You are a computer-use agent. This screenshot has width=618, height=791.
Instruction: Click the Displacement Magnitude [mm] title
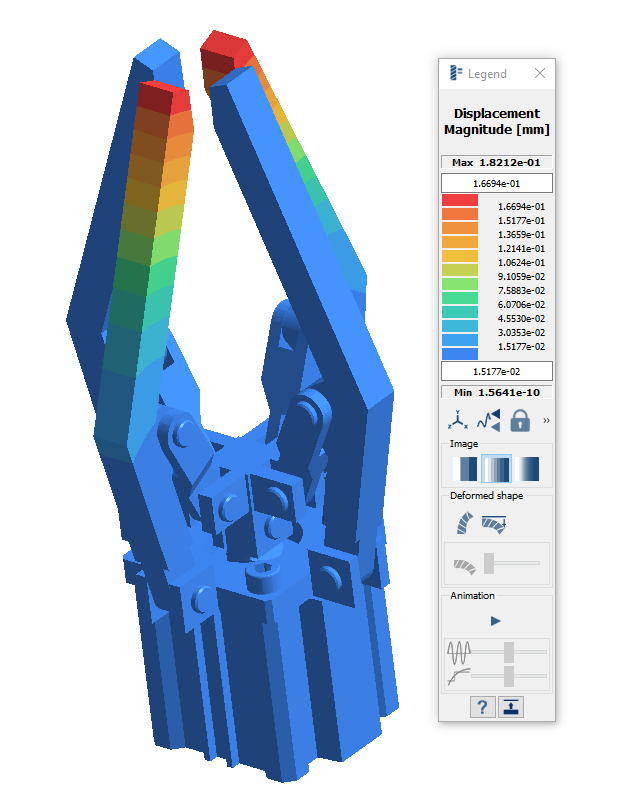(497, 122)
